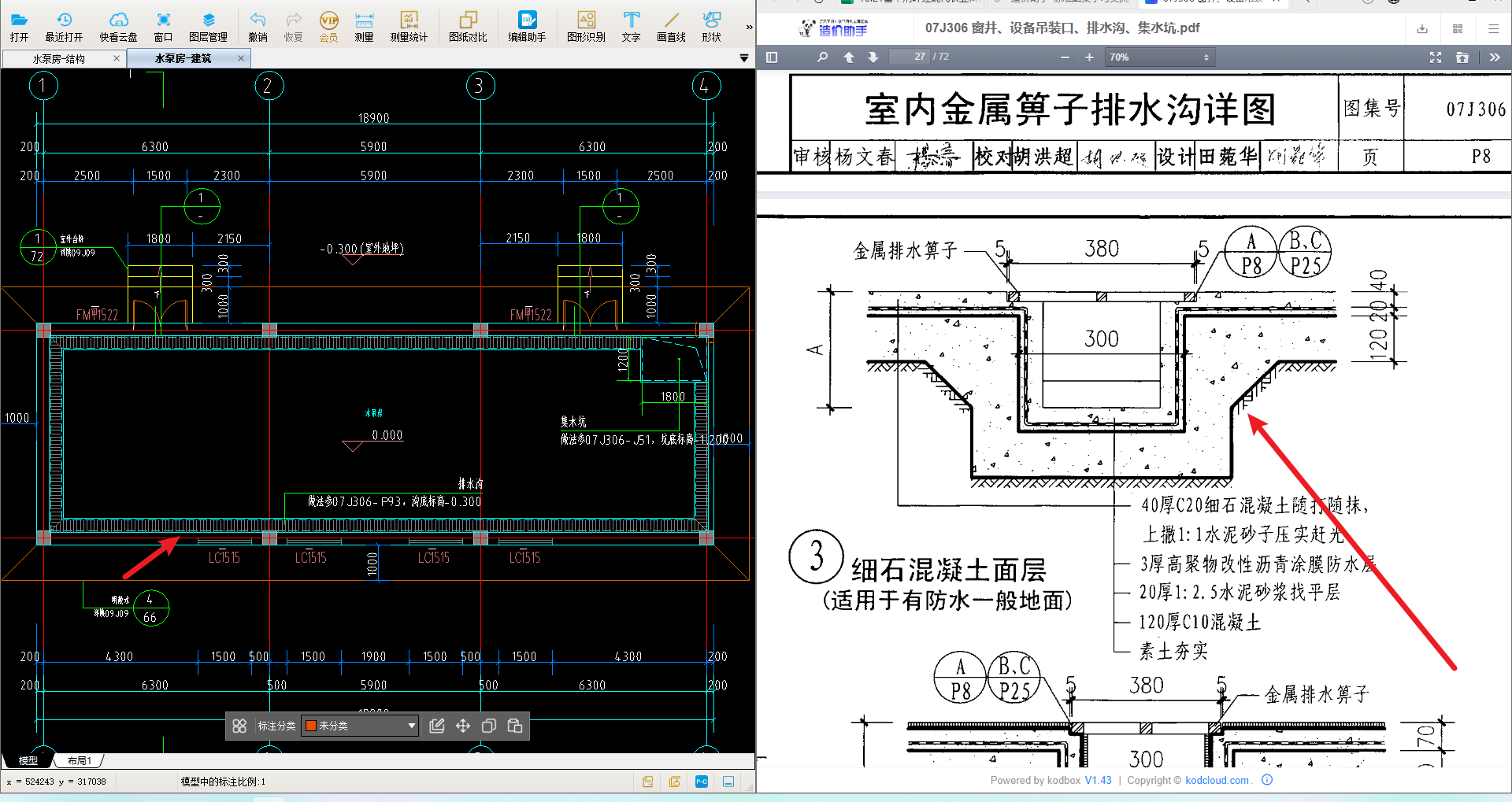Click the 造价助手 logo
Viewport: 1512px width, 802px height.
tap(833, 29)
